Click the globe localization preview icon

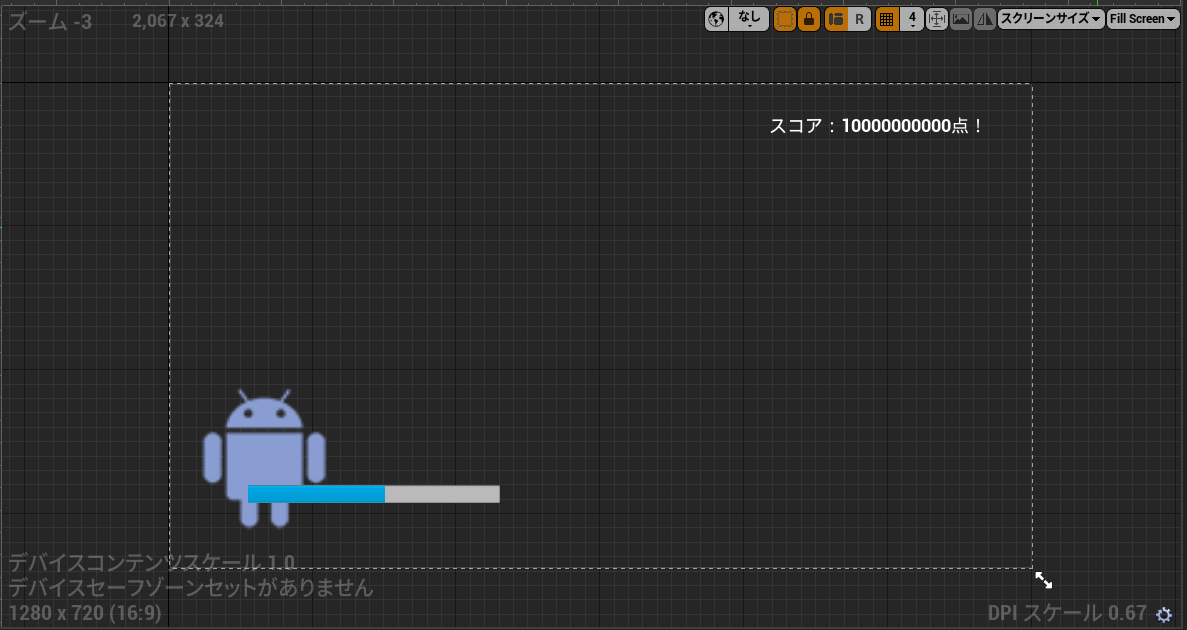coord(716,19)
